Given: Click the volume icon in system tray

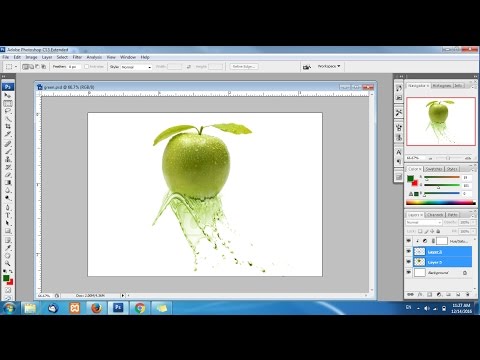Looking at the screenshot, I should pyautogui.click(x=427, y=309).
